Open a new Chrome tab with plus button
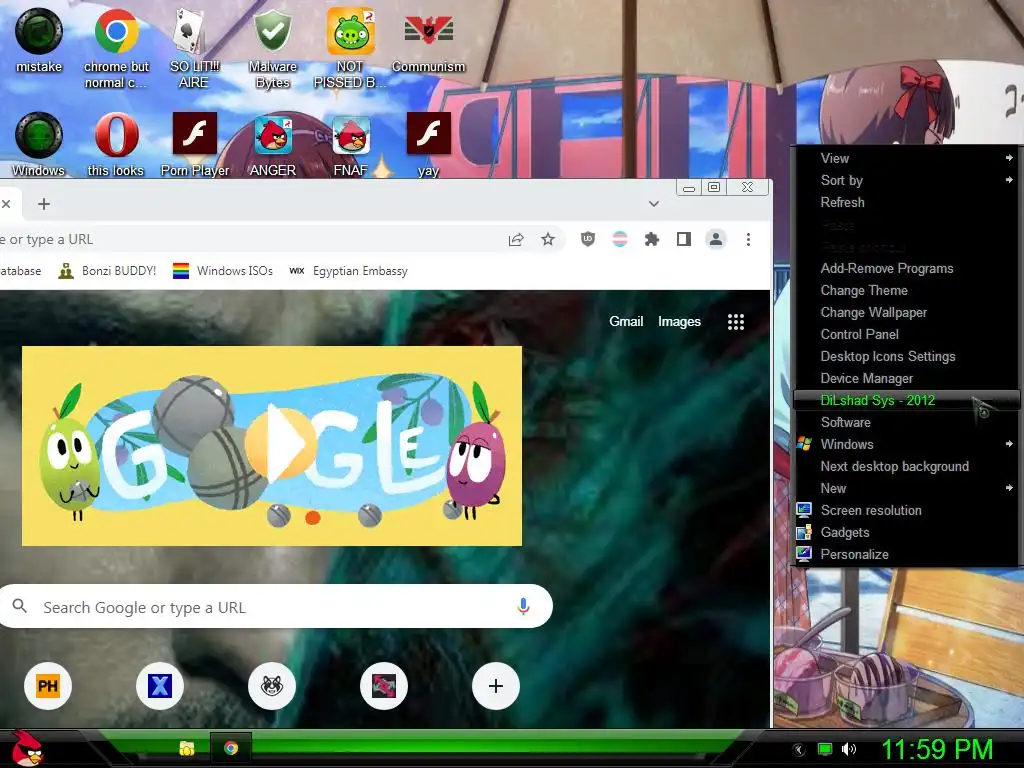This screenshot has height=768, width=1024. 44,204
